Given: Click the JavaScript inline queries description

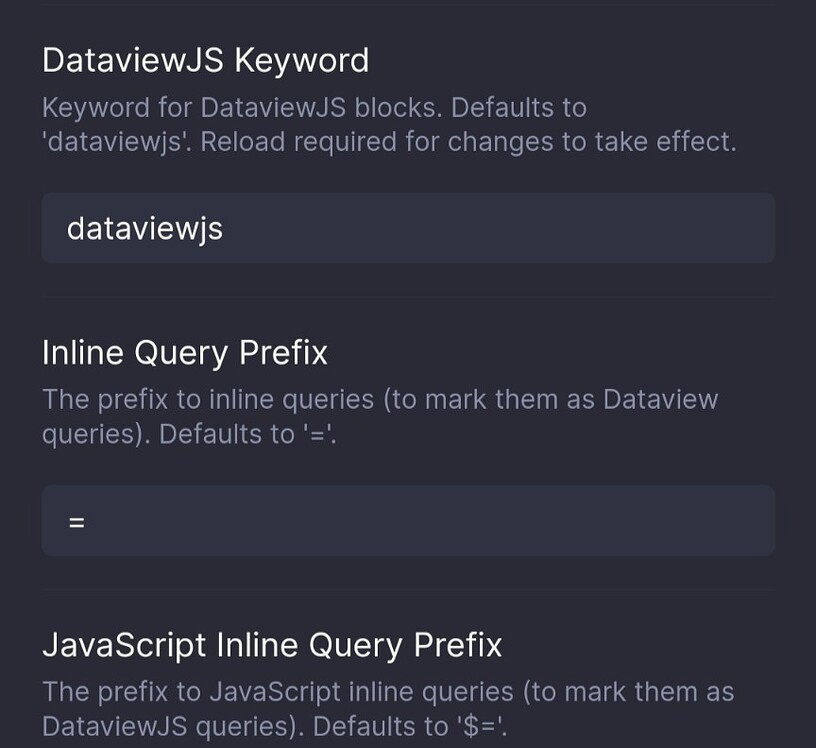Looking at the screenshot, I should (x=388, y=708).
